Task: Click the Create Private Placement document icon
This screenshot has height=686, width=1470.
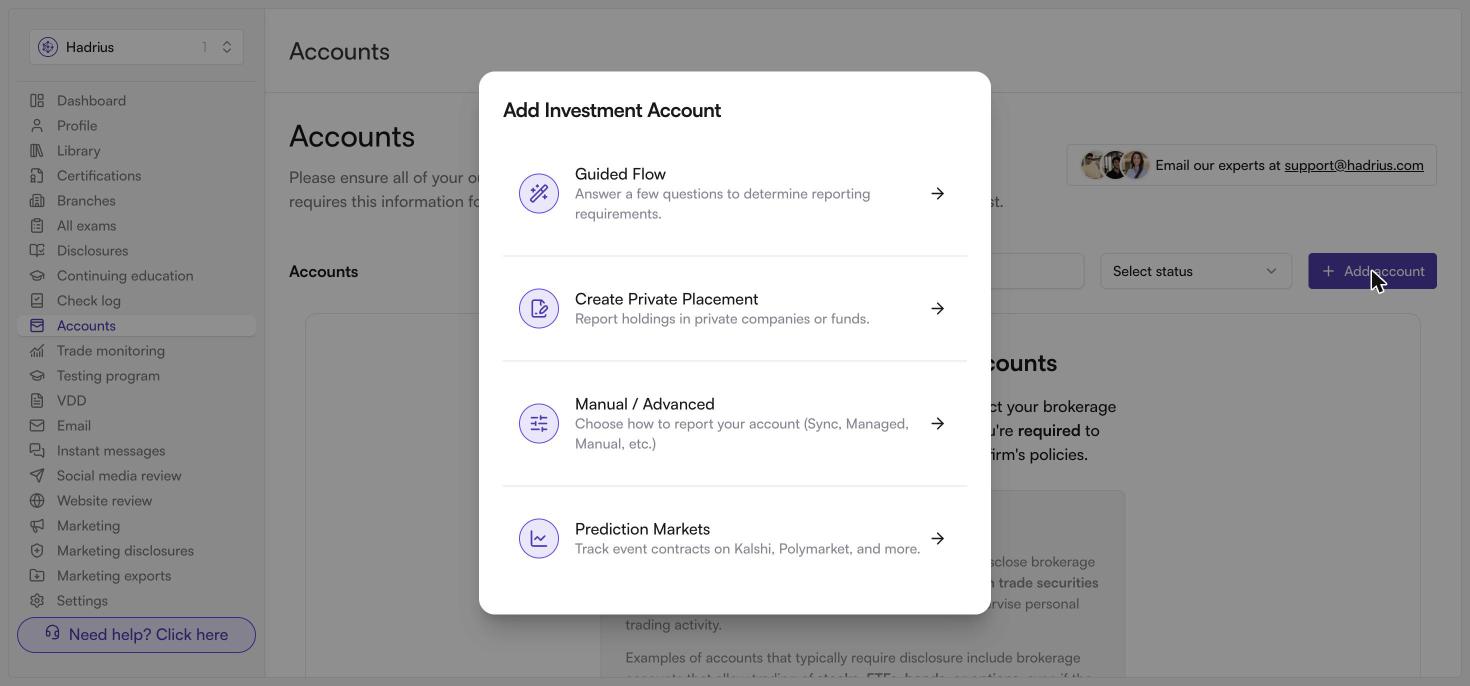Action: [539, 309]
